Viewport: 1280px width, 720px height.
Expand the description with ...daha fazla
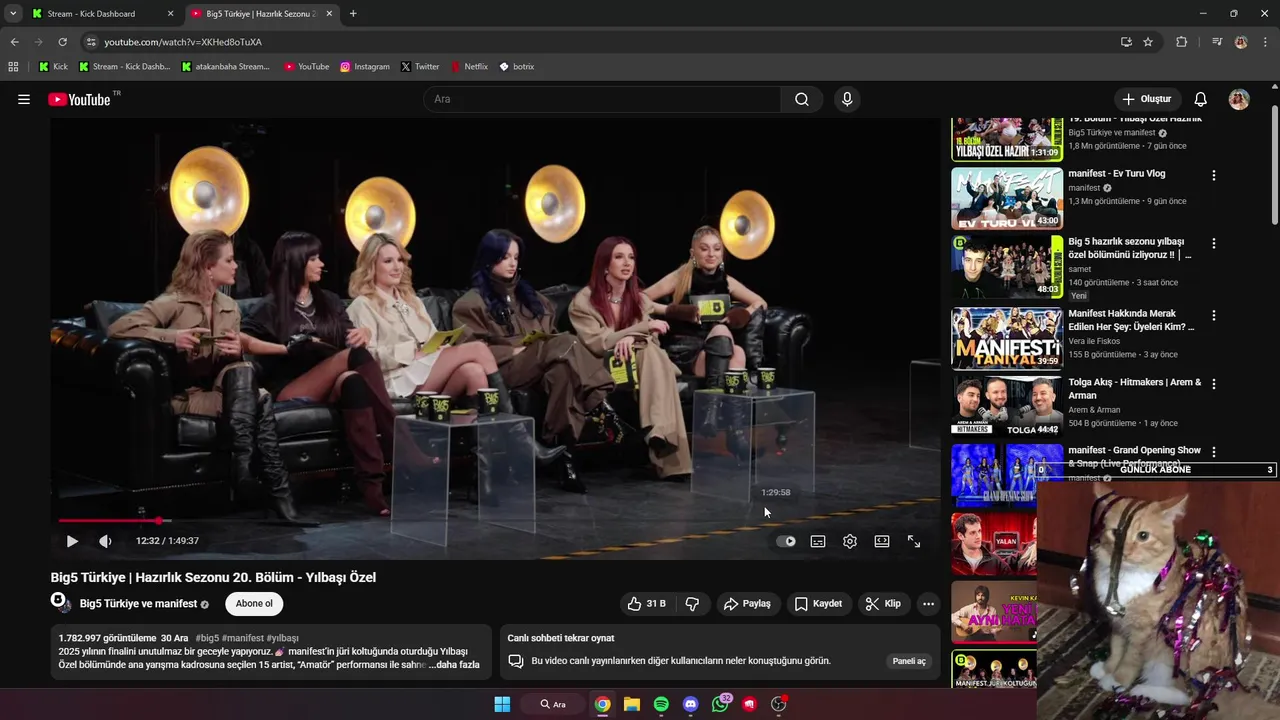454,664
